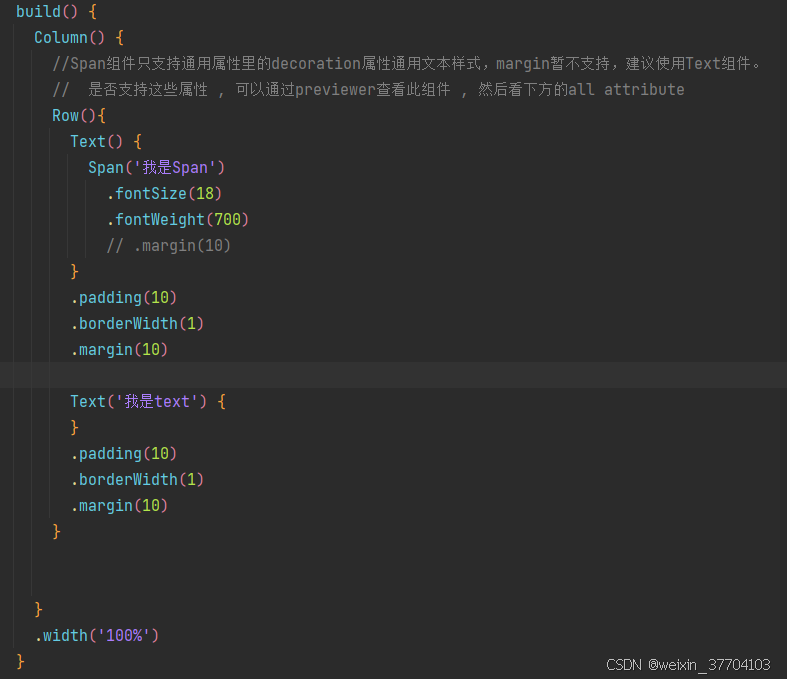Click the highlighted blank current line
787x679 pixels.
coord(394,375)
